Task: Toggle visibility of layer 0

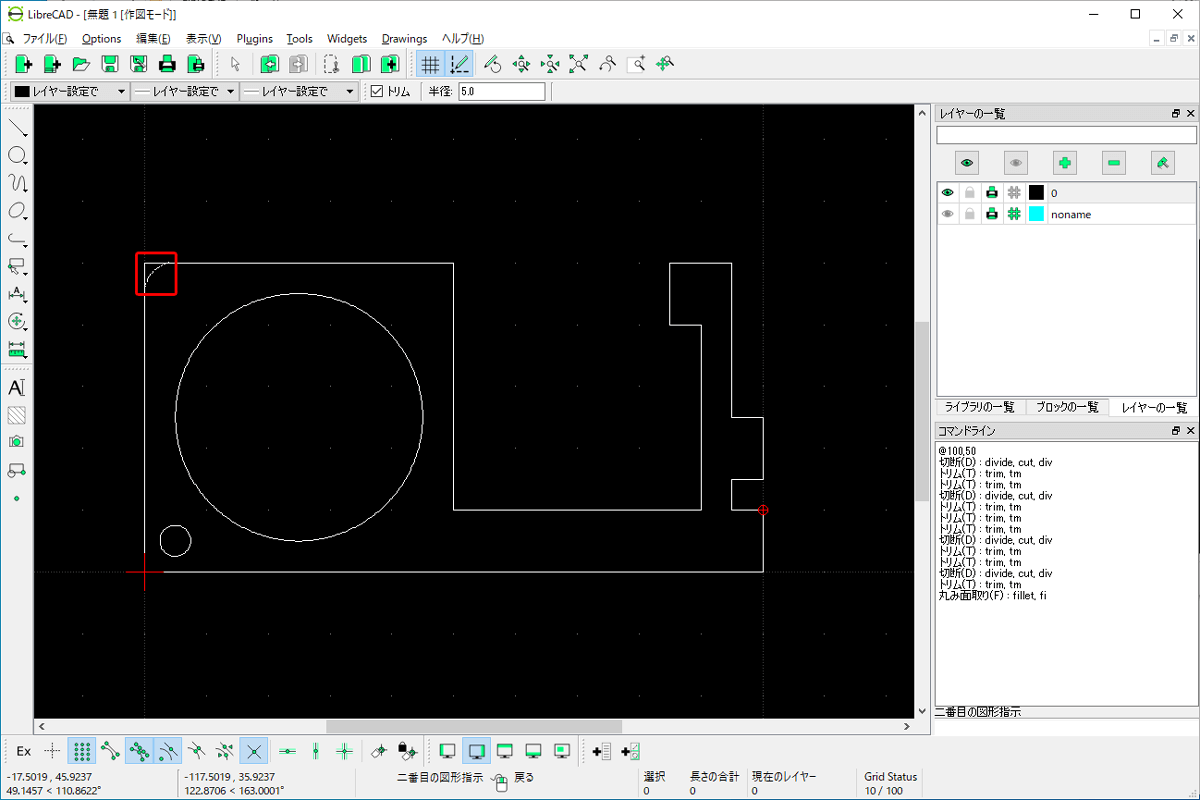Action: coord(947,192)
